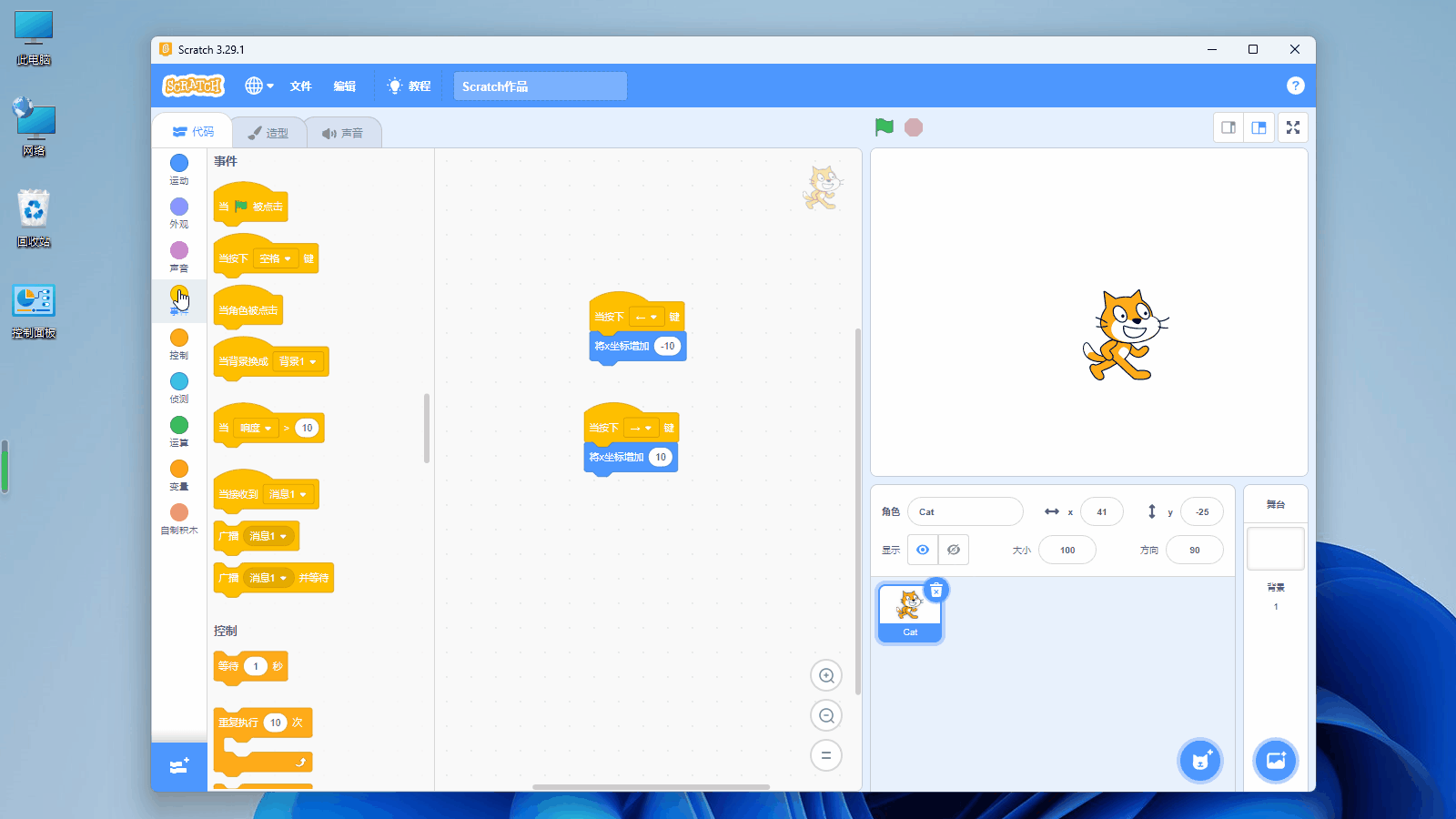1456x819 pixels.
Task: Switch to the 声音 sounds tab
Action: coord(342,133)
